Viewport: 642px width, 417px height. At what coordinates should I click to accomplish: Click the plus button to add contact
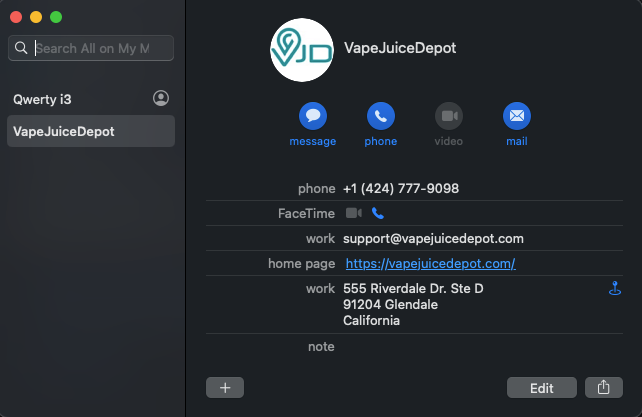click(225, 388)
